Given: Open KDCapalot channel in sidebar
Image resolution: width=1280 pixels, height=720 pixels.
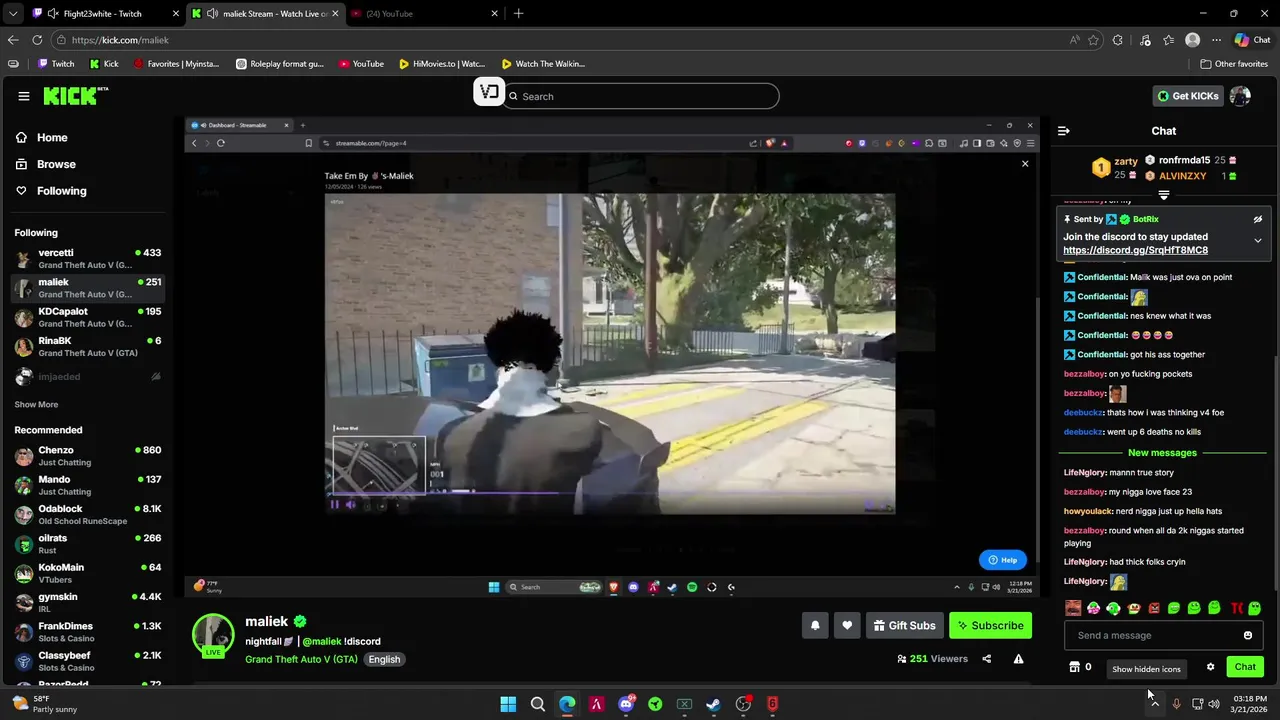Looking at the screenshot, I should tap(87, 317).
